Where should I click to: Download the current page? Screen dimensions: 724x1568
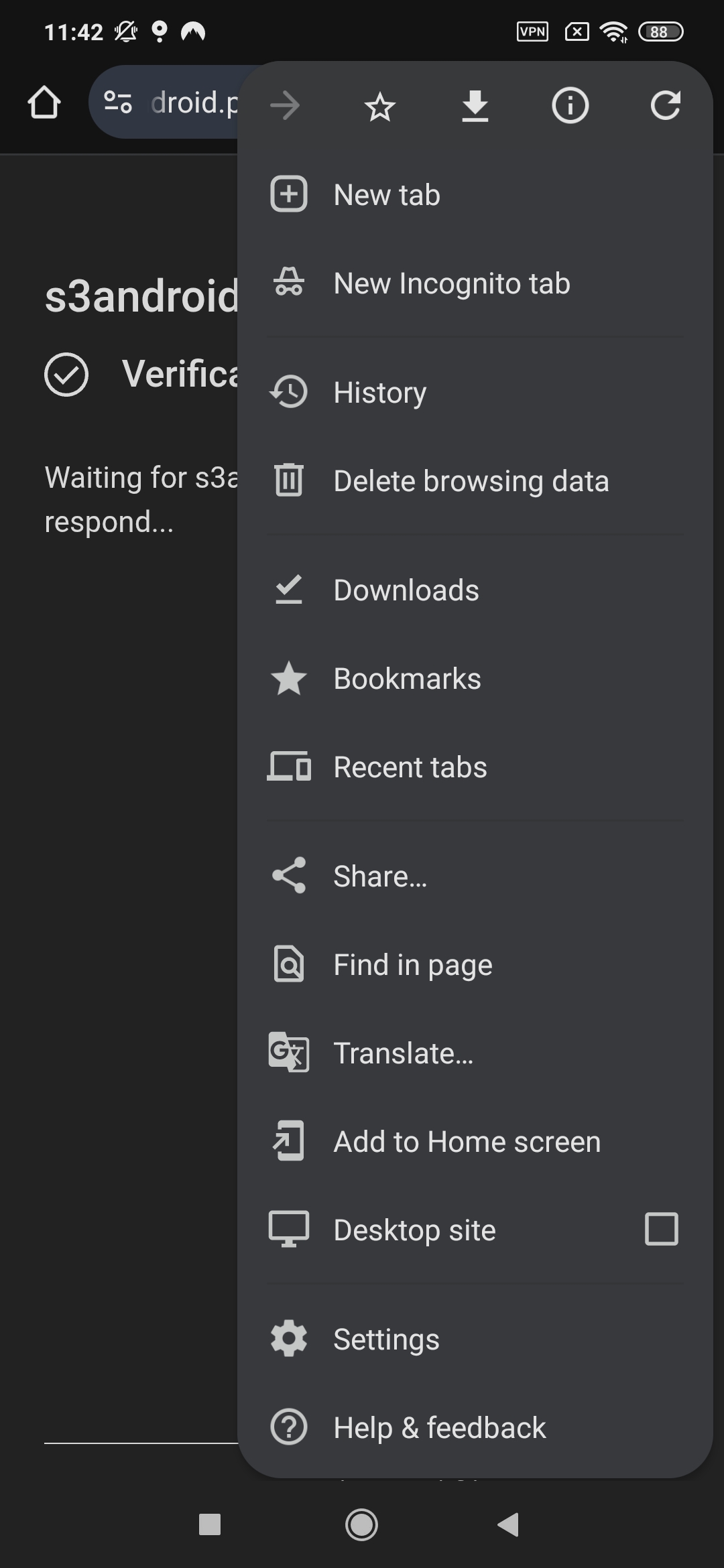475,105
